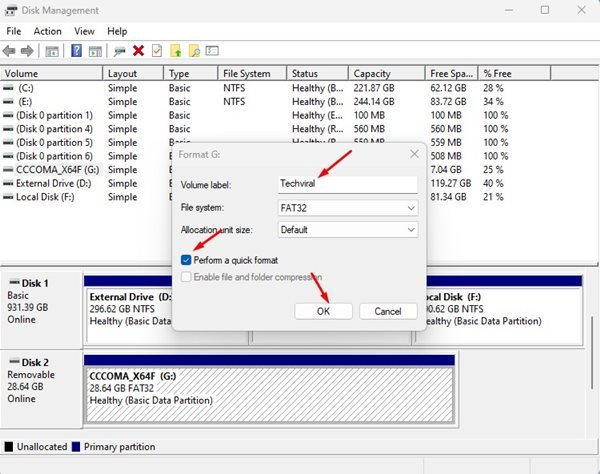Click the folder with green arrow icon

(176, 51)
